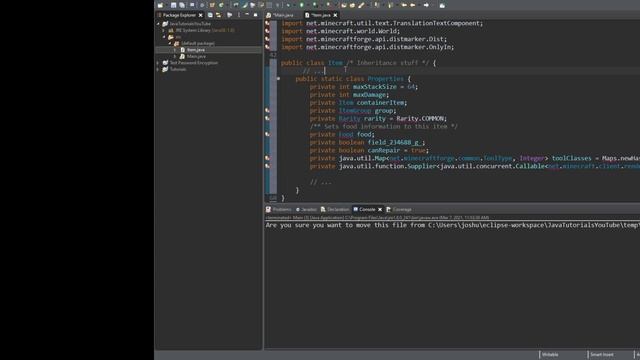This screenshot has width=640, height=360.
Task: Expand the JRE System Library node
Action: [164, 30]
